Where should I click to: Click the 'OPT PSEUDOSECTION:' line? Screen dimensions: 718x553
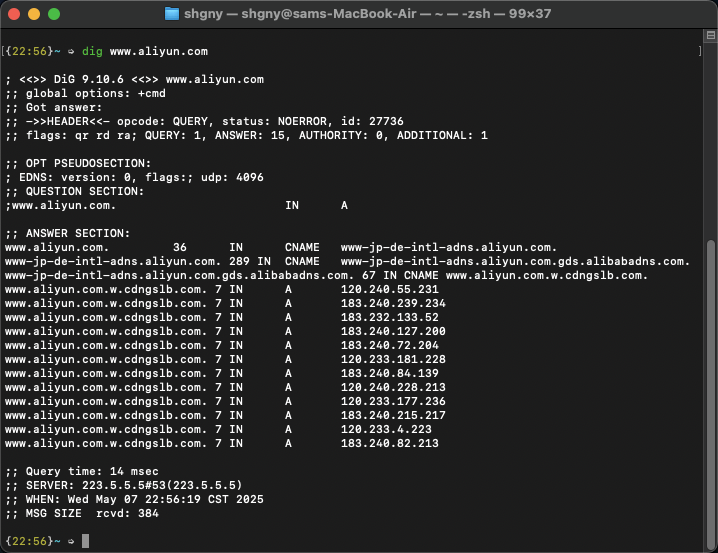pyautogui.click(x=78, y=163)
